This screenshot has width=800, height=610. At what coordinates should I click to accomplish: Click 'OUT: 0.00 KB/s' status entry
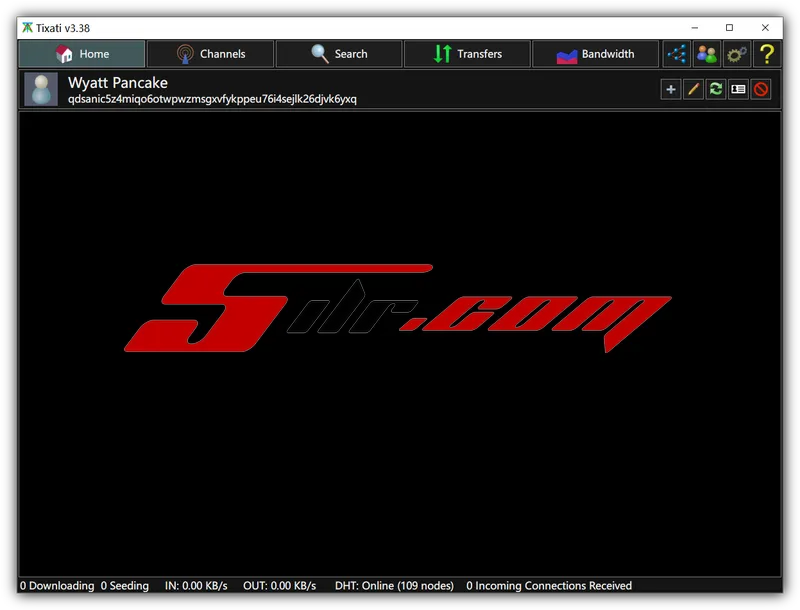click(280, 586)
